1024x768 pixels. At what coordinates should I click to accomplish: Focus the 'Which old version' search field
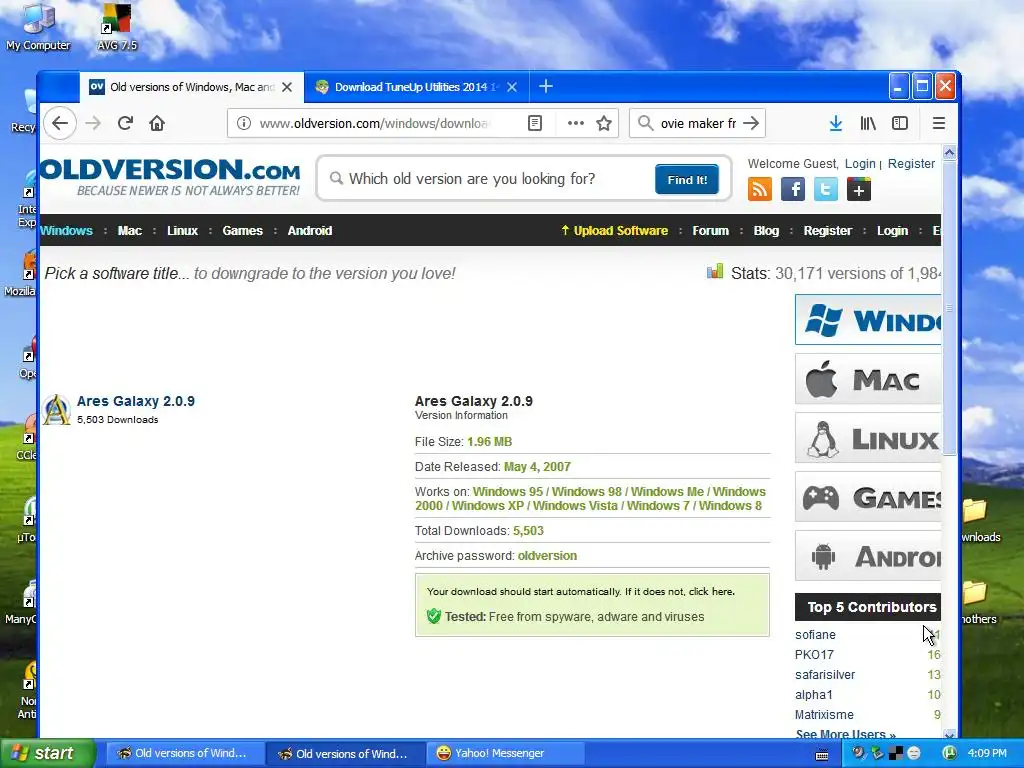point(490,179)
